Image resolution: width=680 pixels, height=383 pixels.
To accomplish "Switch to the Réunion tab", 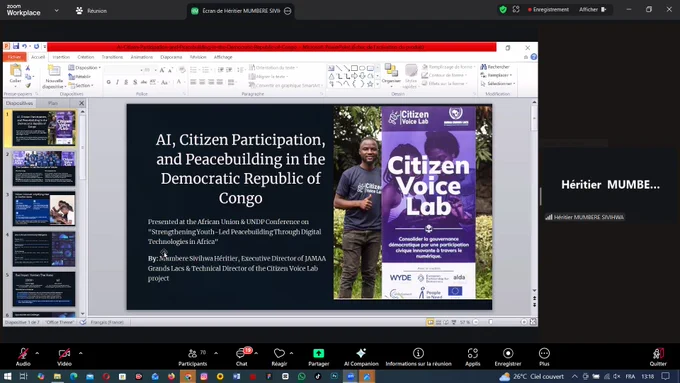I will 92,10.
